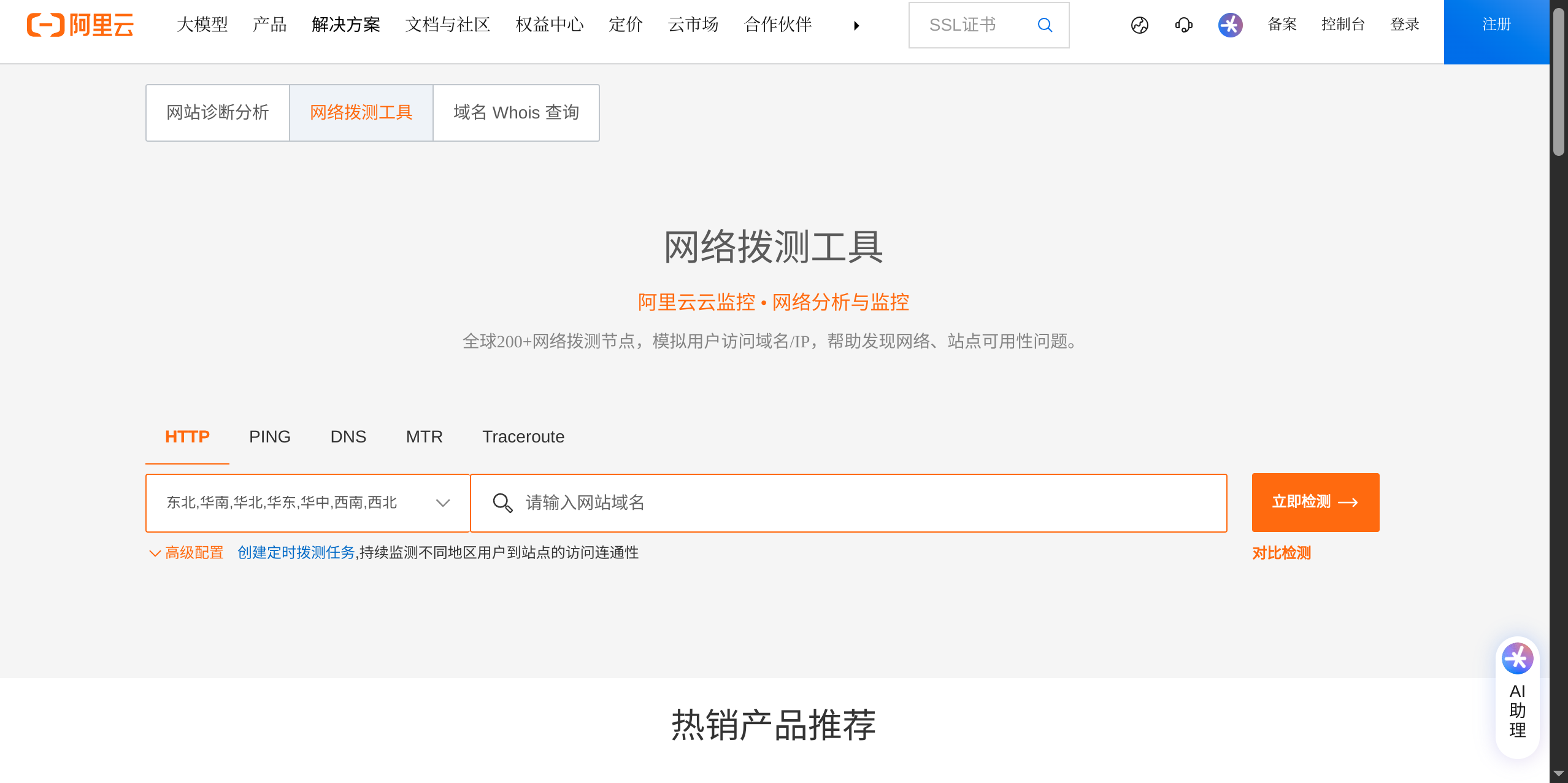
Task: Click the blue search magnifier icon
Action: pos(1045,25)
